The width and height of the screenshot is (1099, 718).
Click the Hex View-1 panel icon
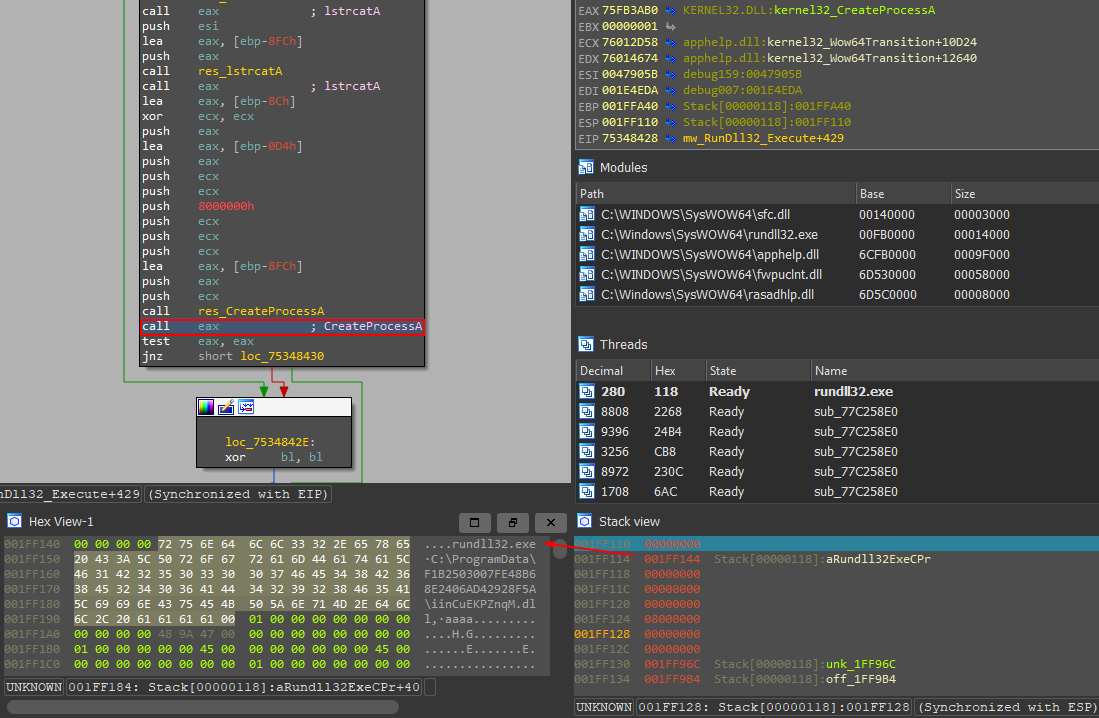point(14,521)
